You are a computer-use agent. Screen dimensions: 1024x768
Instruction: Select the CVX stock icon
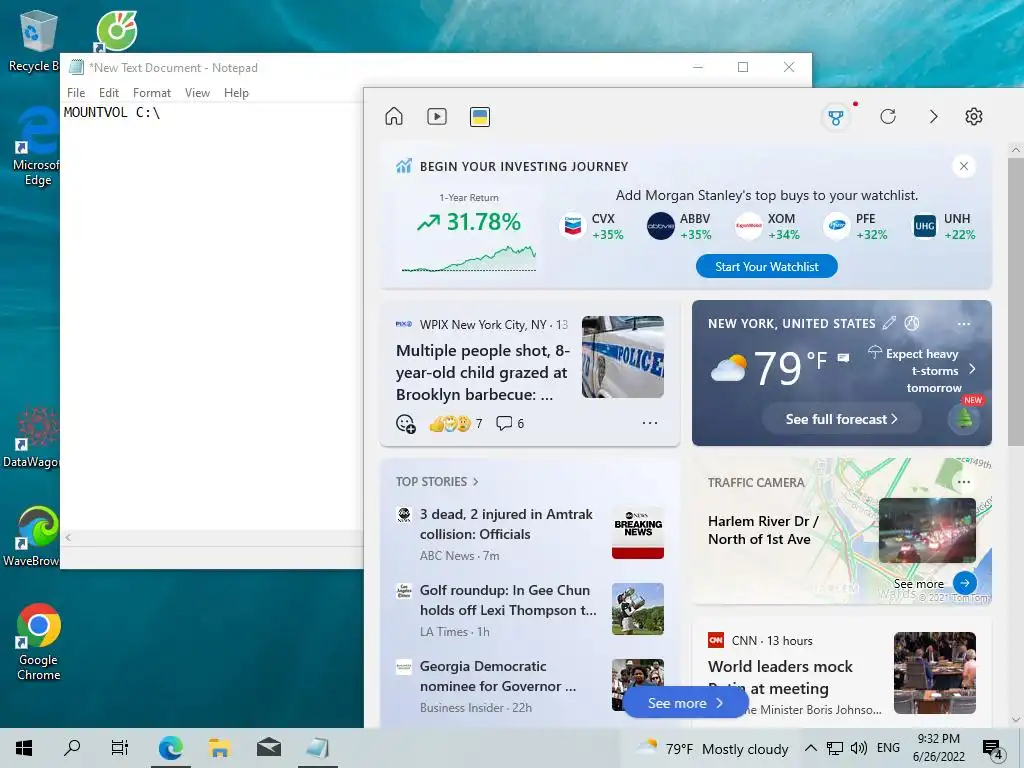click(x=573, y=226)
